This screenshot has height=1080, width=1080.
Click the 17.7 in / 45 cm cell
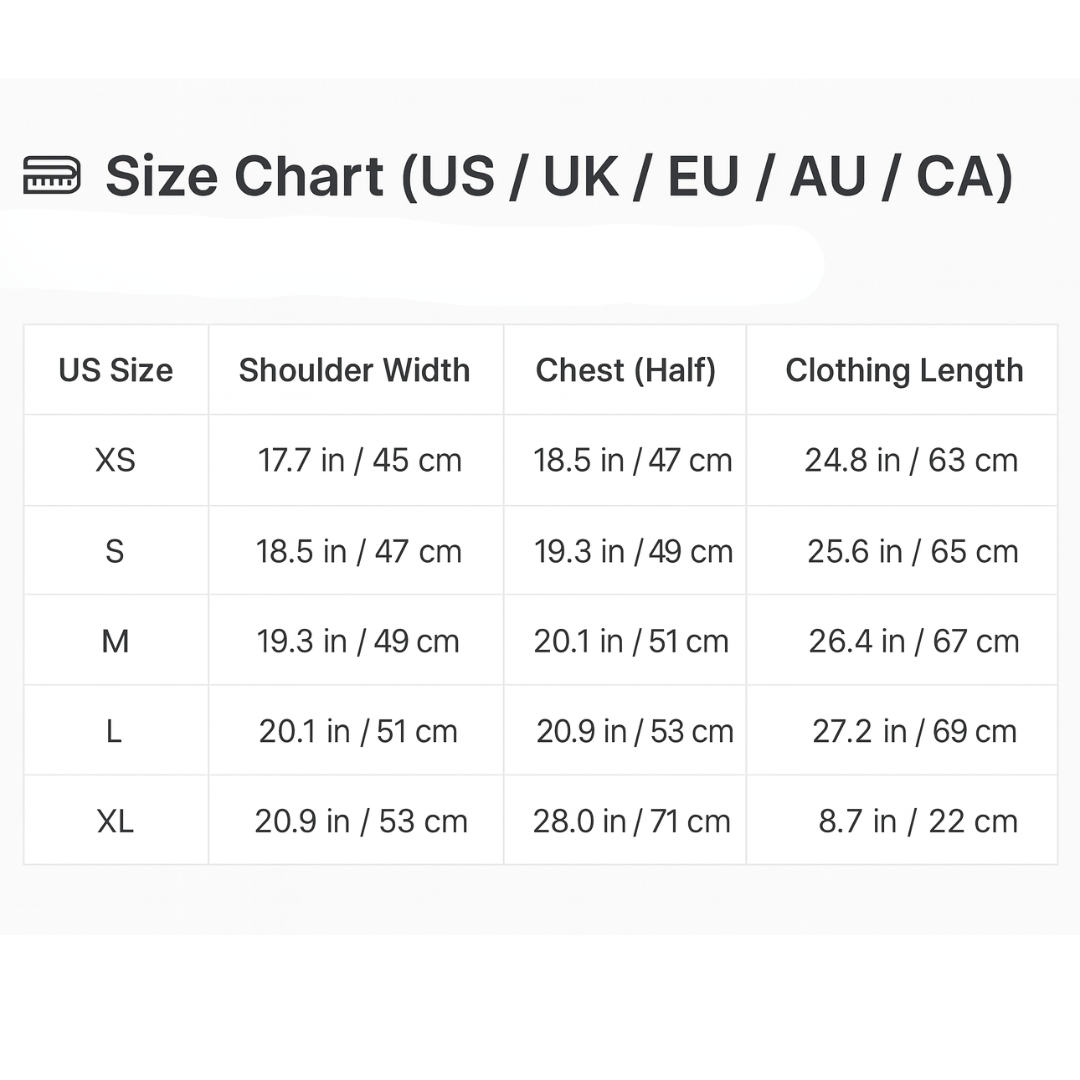pos(360,460)
